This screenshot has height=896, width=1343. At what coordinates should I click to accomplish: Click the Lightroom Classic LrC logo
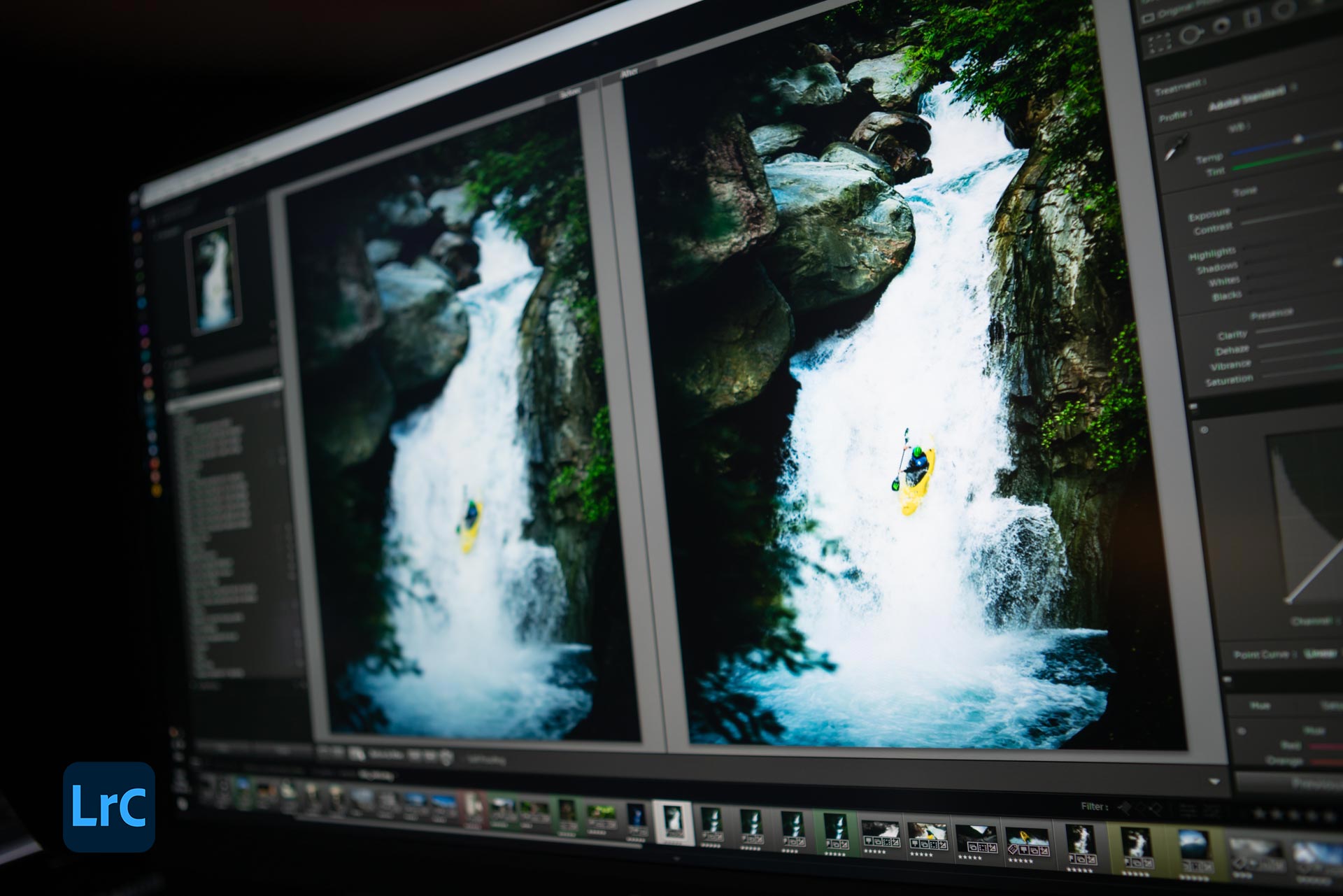click(x=108, y=806)
